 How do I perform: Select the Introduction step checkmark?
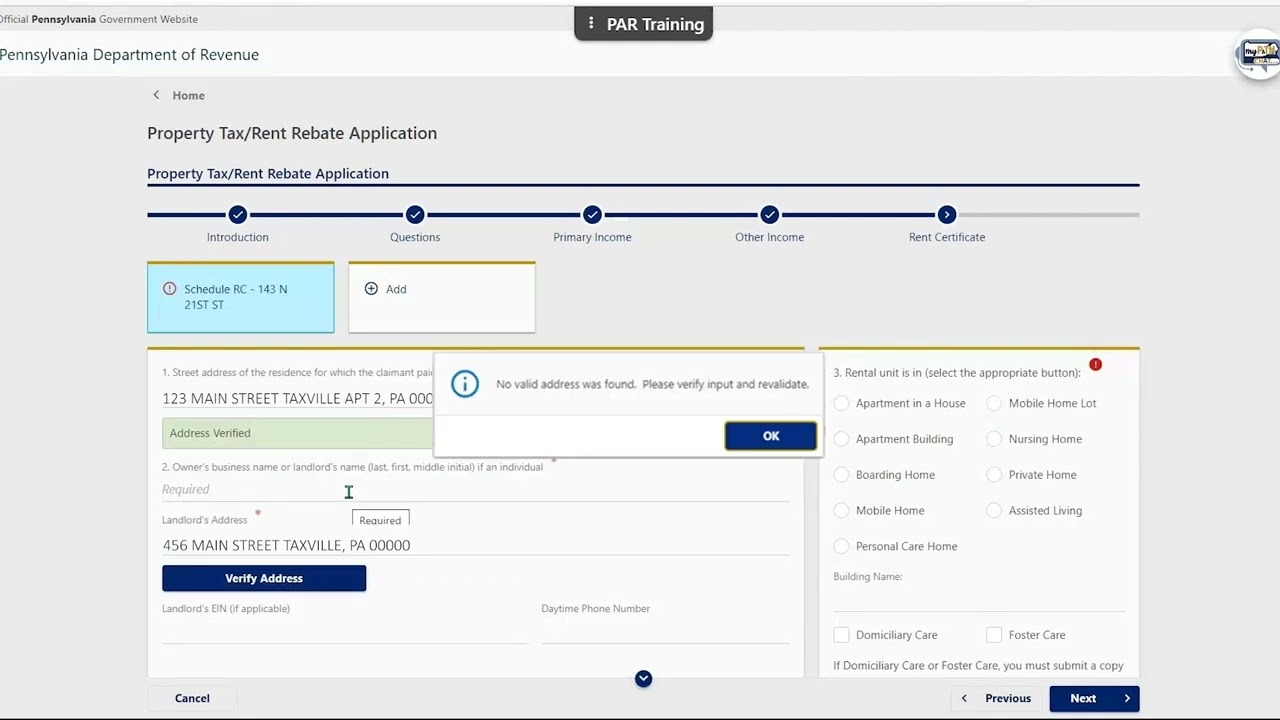237,215
